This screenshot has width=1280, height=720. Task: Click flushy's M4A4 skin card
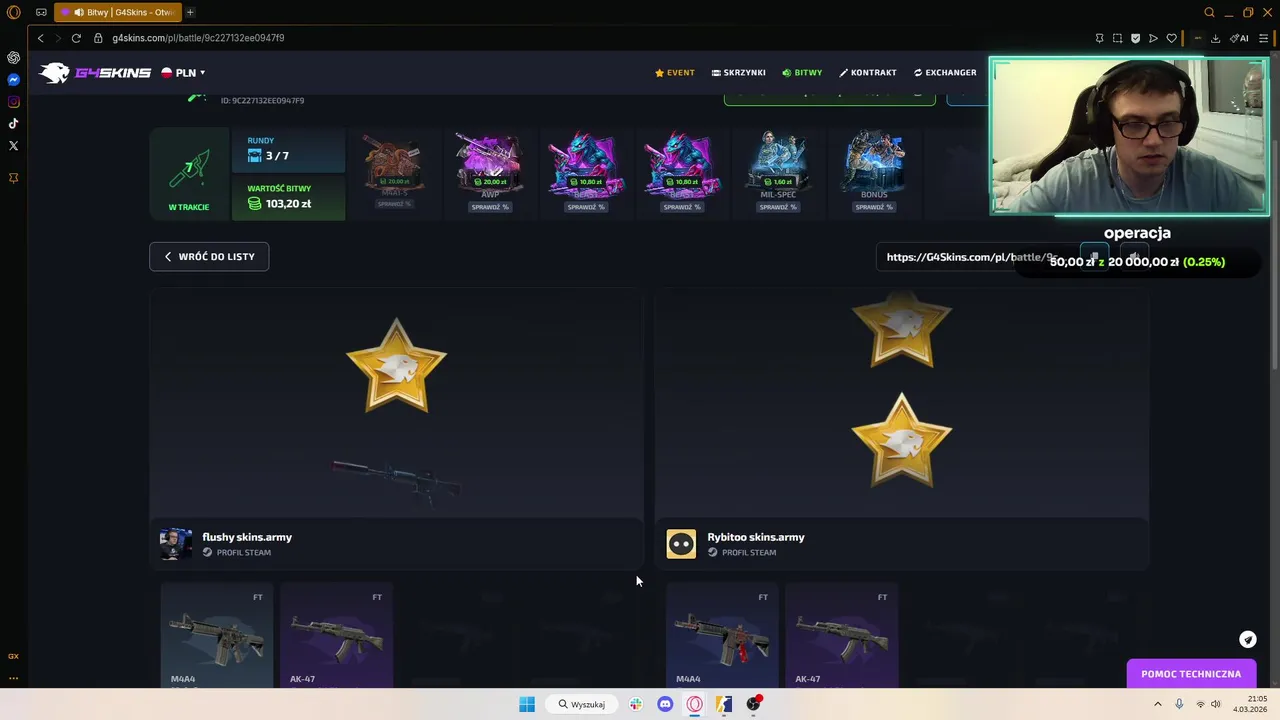[217, 637]
